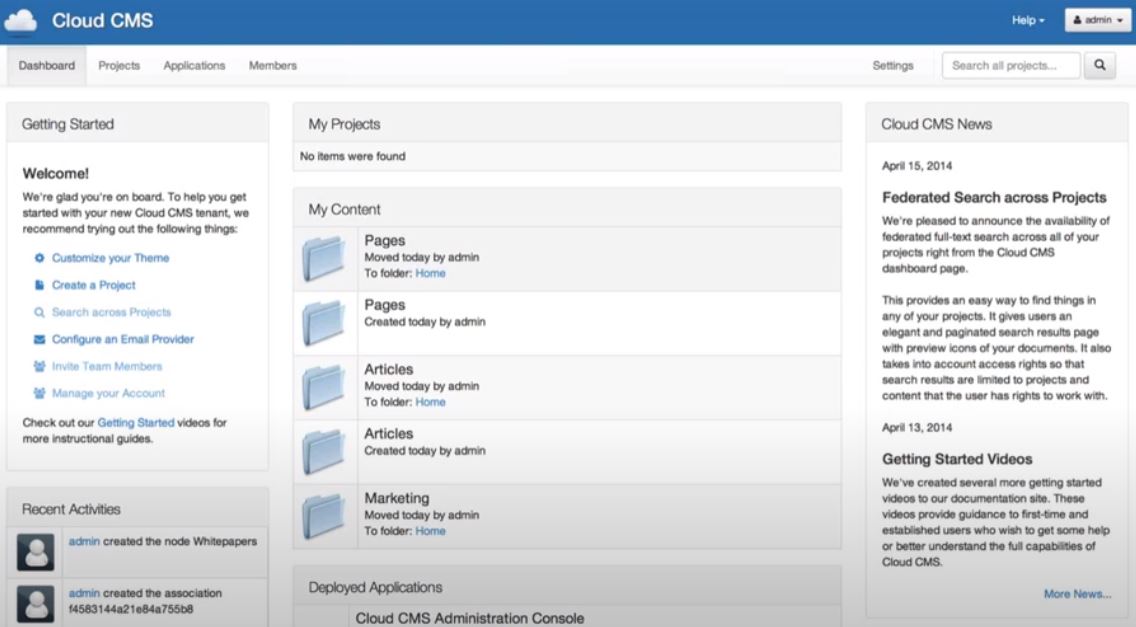This screenshot has height=627, width=1136.
Task: Click the Marketing item title
Action: [396, 498]
